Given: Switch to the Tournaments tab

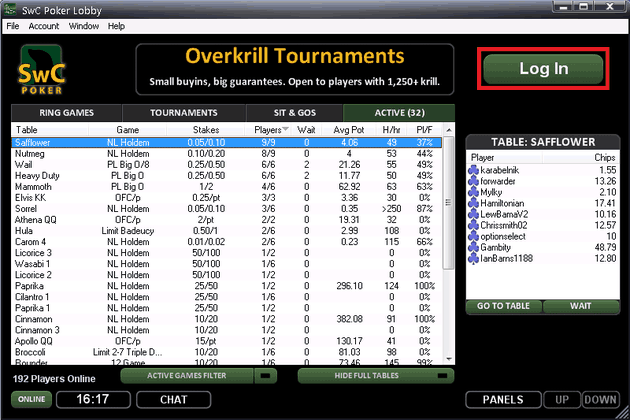Looking at the screenshot, I should coord(184,113).
